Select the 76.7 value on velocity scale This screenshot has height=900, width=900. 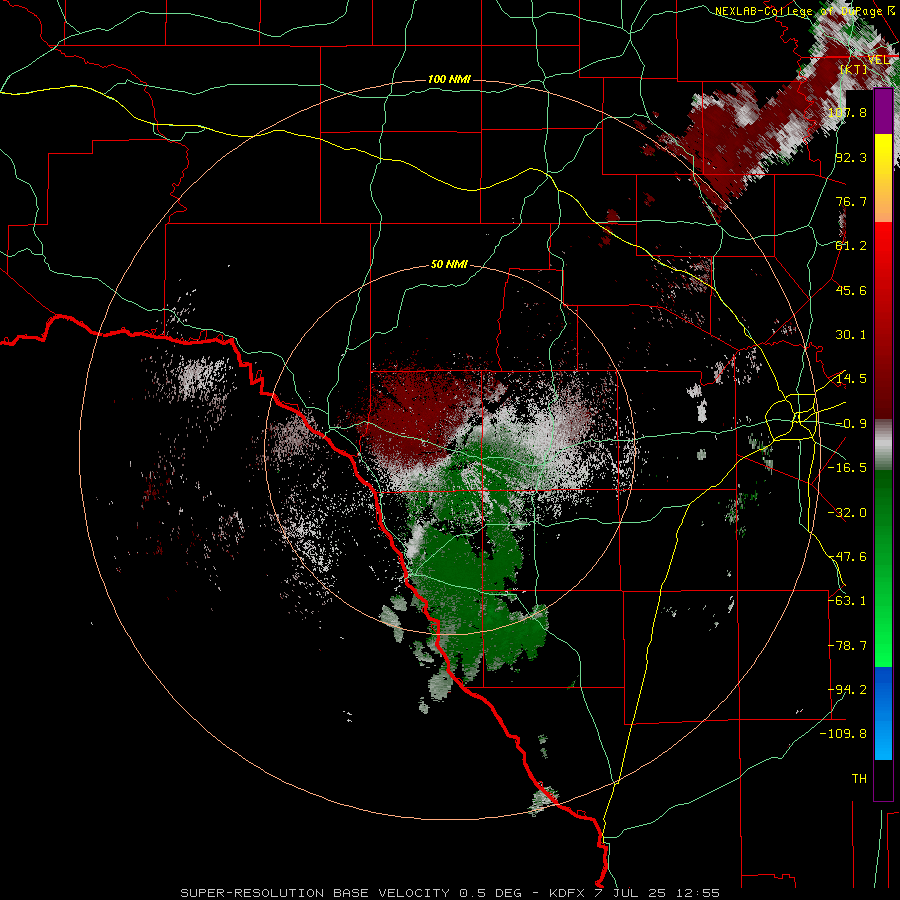pos(851,201)
